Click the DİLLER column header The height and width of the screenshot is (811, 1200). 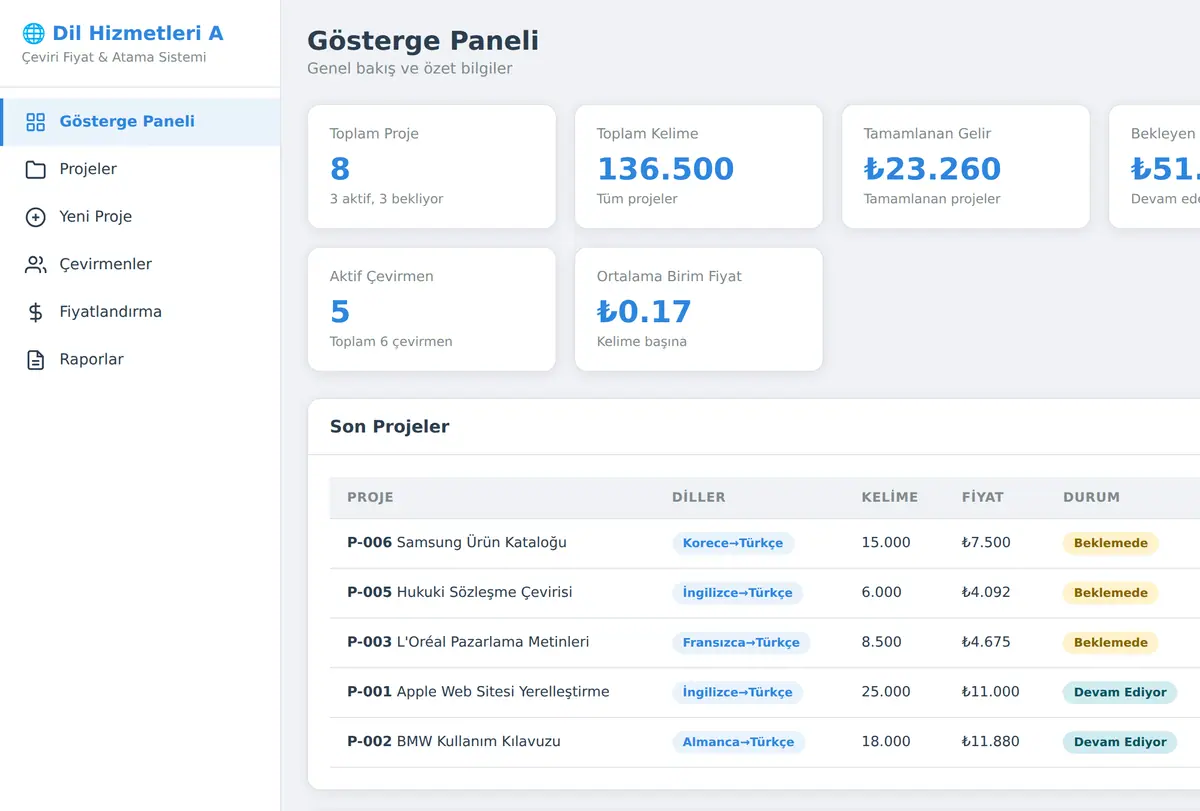[699, 497]
